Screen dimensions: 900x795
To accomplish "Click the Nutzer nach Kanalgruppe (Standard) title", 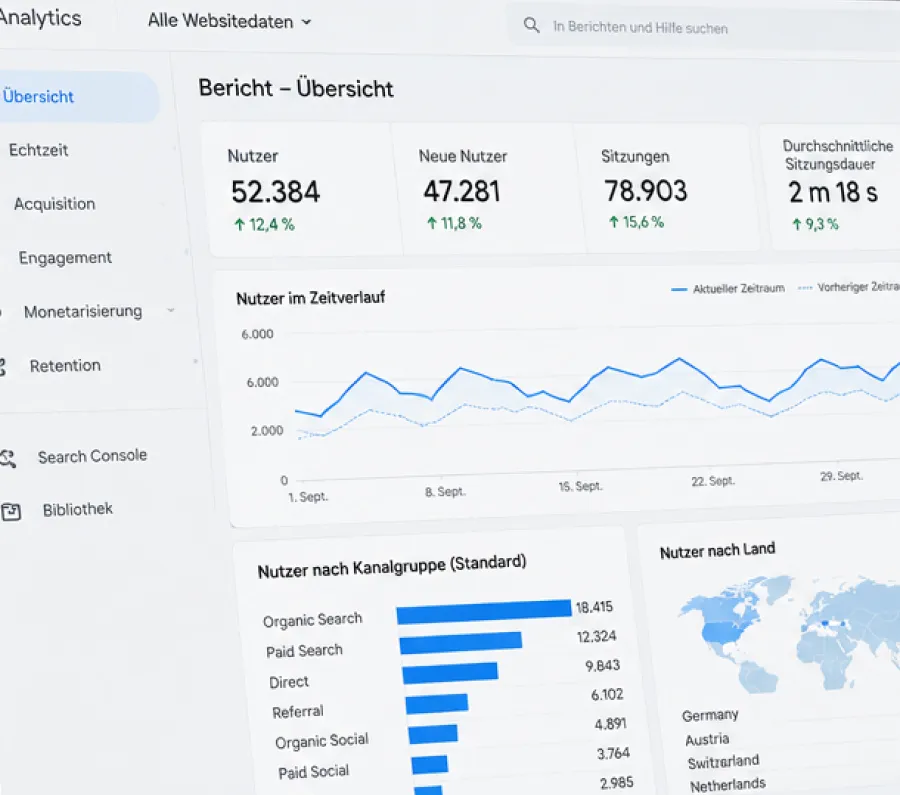I will pyautogui.click(x=392, y=566).
